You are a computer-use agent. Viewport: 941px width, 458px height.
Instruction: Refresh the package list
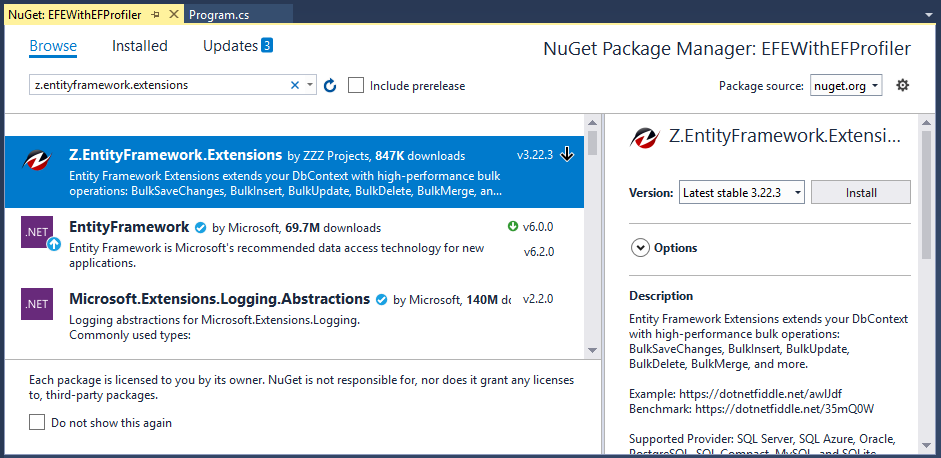329,86
